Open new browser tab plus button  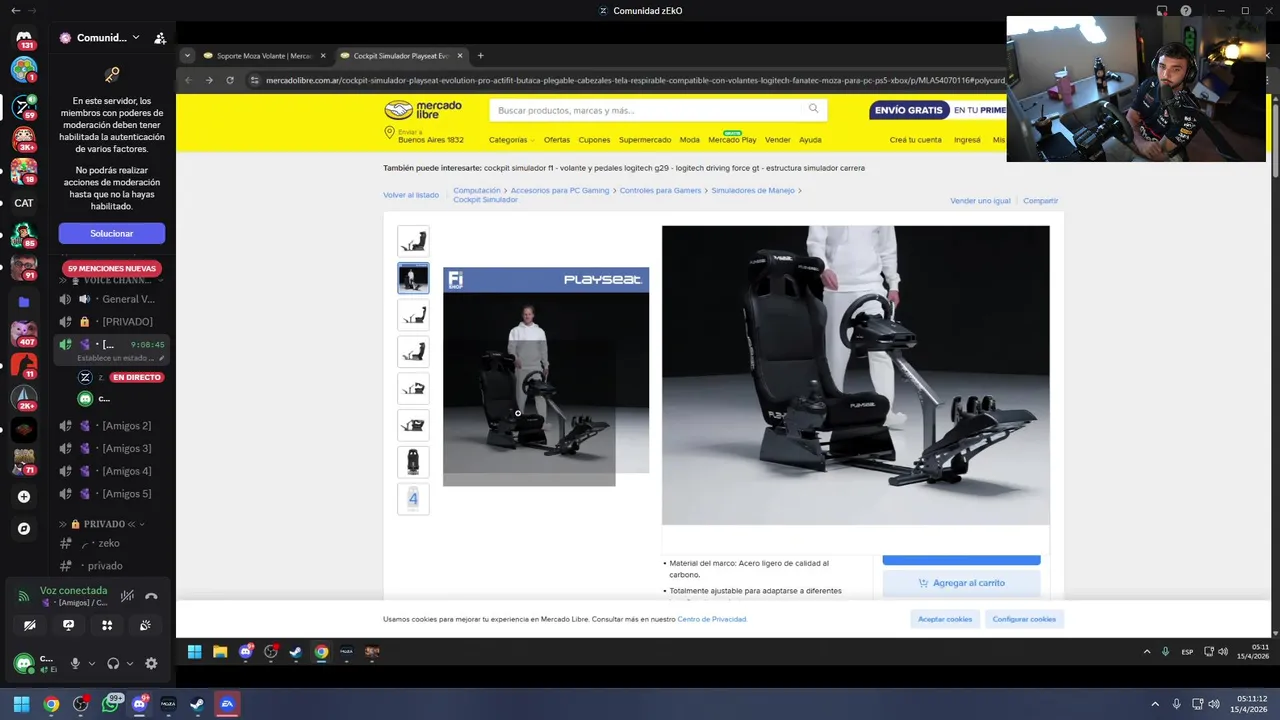tap(481, 56)
